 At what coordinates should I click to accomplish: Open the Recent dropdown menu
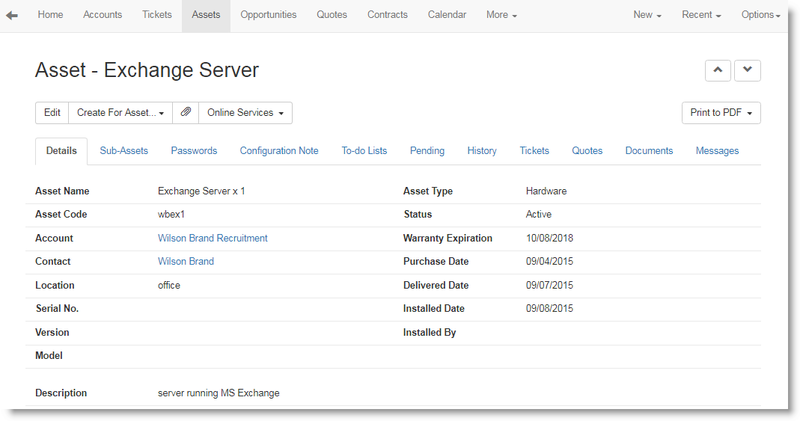(x=701, y=15)
